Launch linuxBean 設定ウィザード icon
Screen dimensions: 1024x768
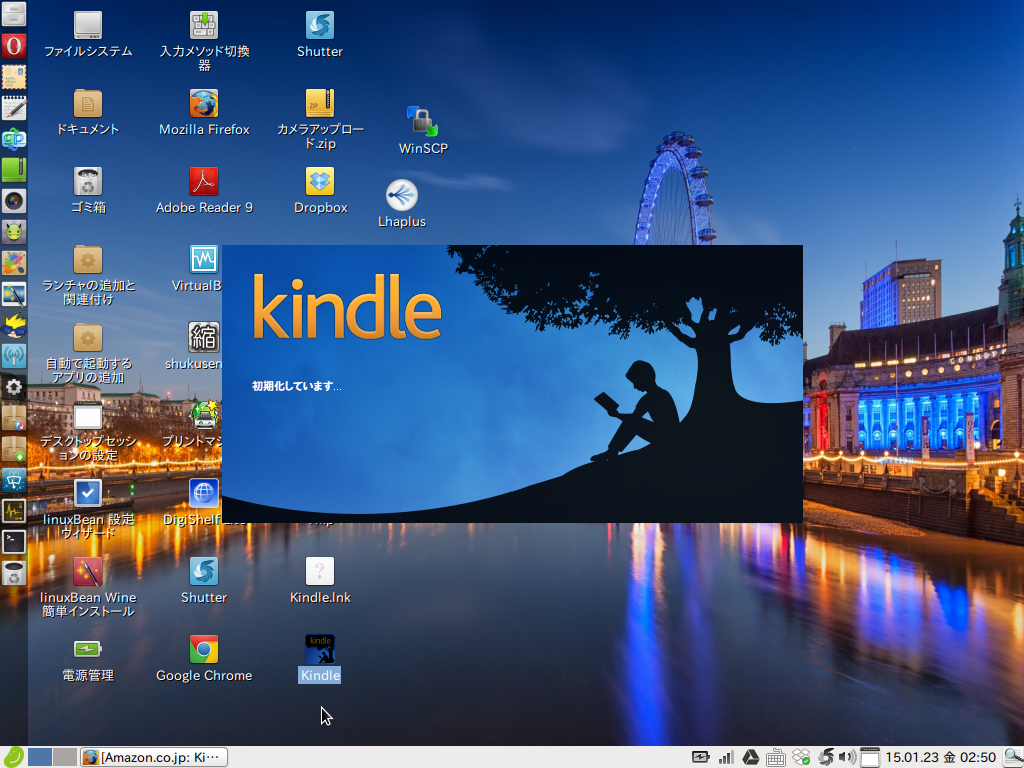pyautogui.click(x=88, y=493)
